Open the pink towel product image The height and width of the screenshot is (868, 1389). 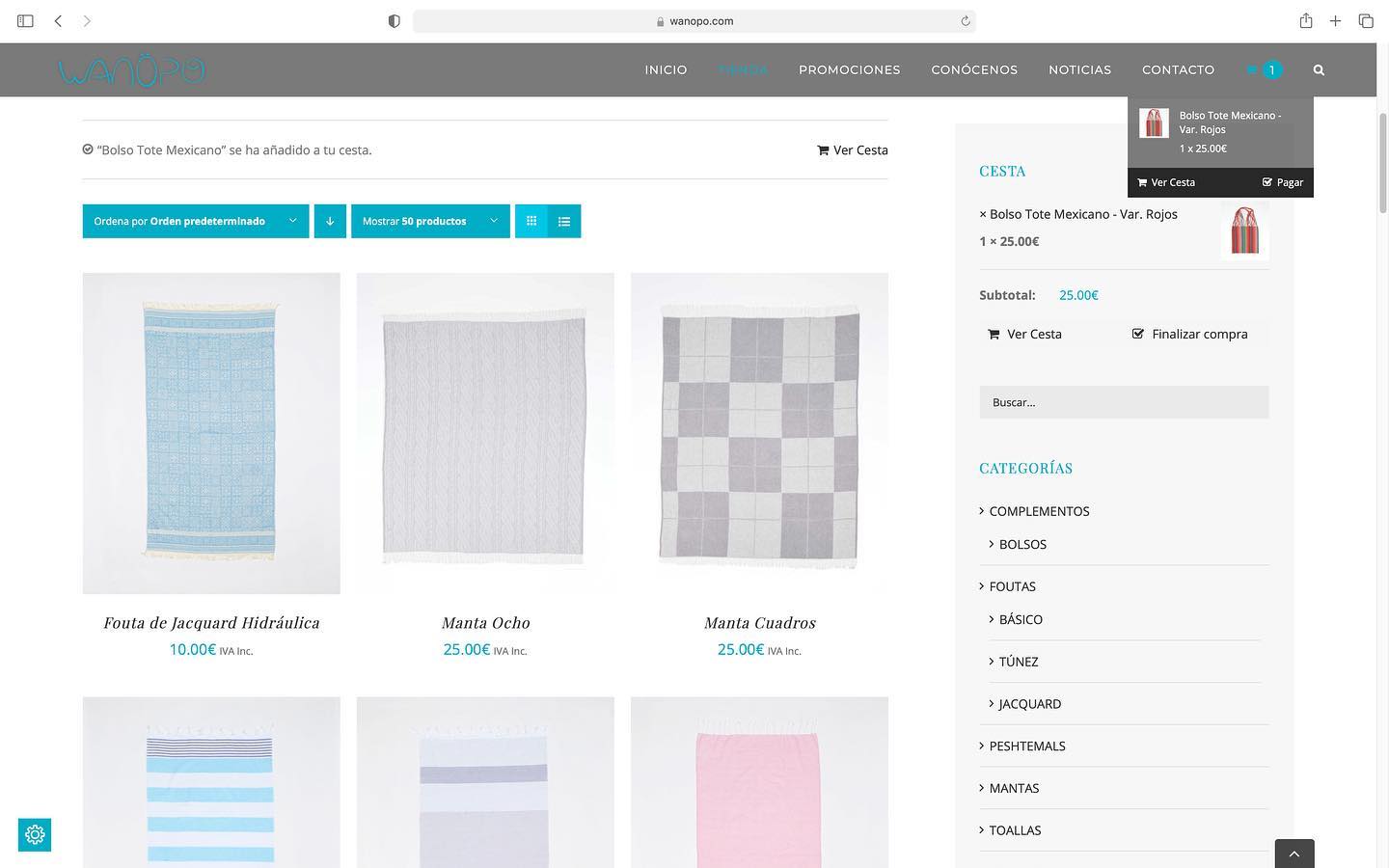pos(759,782)
